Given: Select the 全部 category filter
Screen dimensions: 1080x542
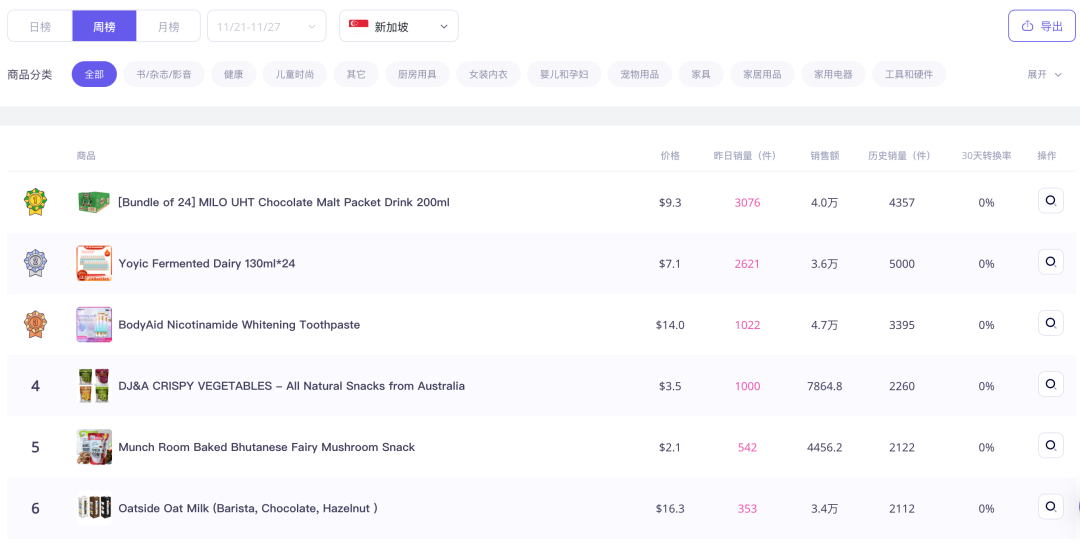Looking at the screenshot, I should pyautogui.click(x=94, y=74).
